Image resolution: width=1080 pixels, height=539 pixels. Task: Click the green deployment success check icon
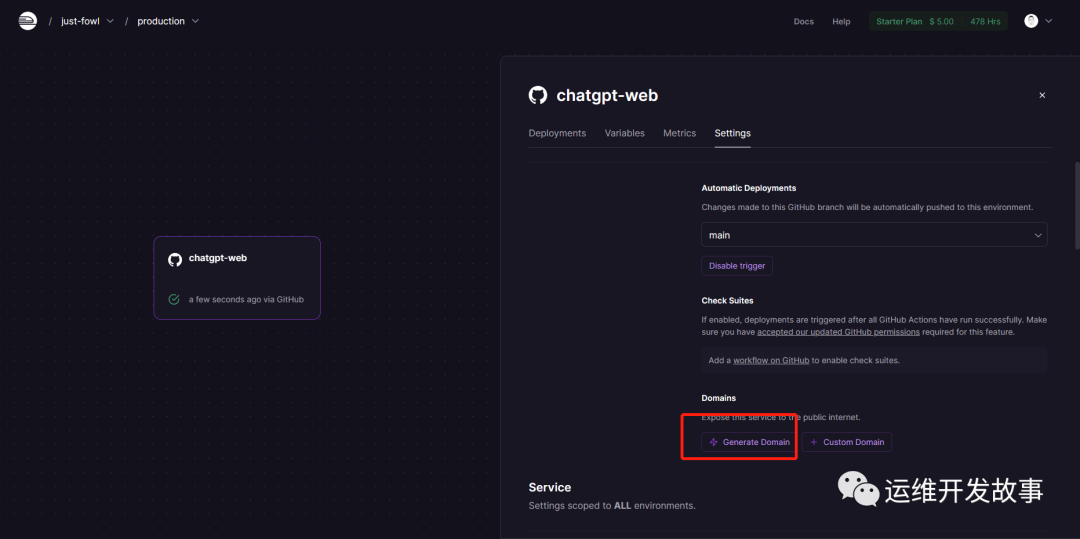174,299
